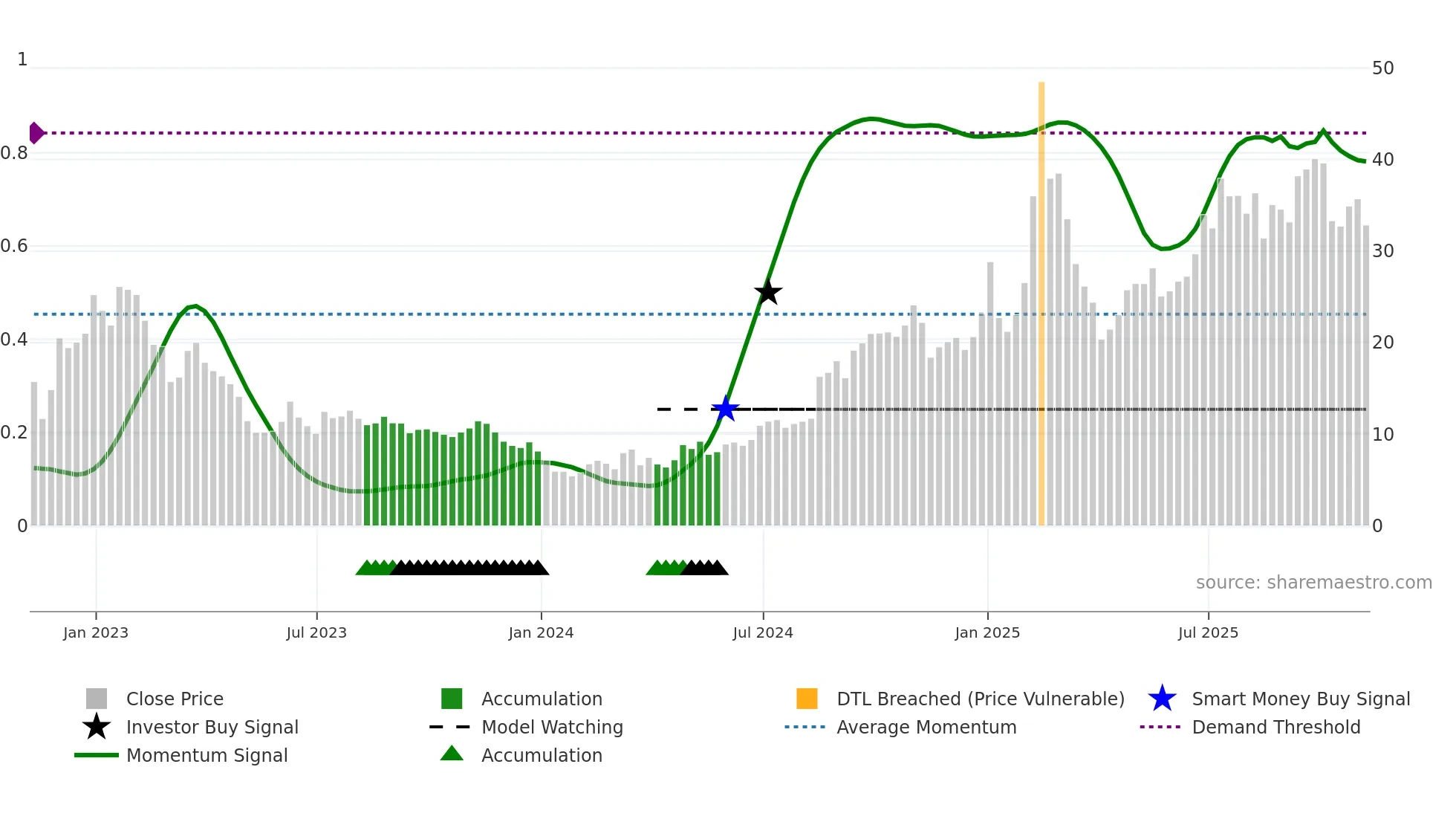Click the Jul 2025 x-axis label

point(1208,632)
